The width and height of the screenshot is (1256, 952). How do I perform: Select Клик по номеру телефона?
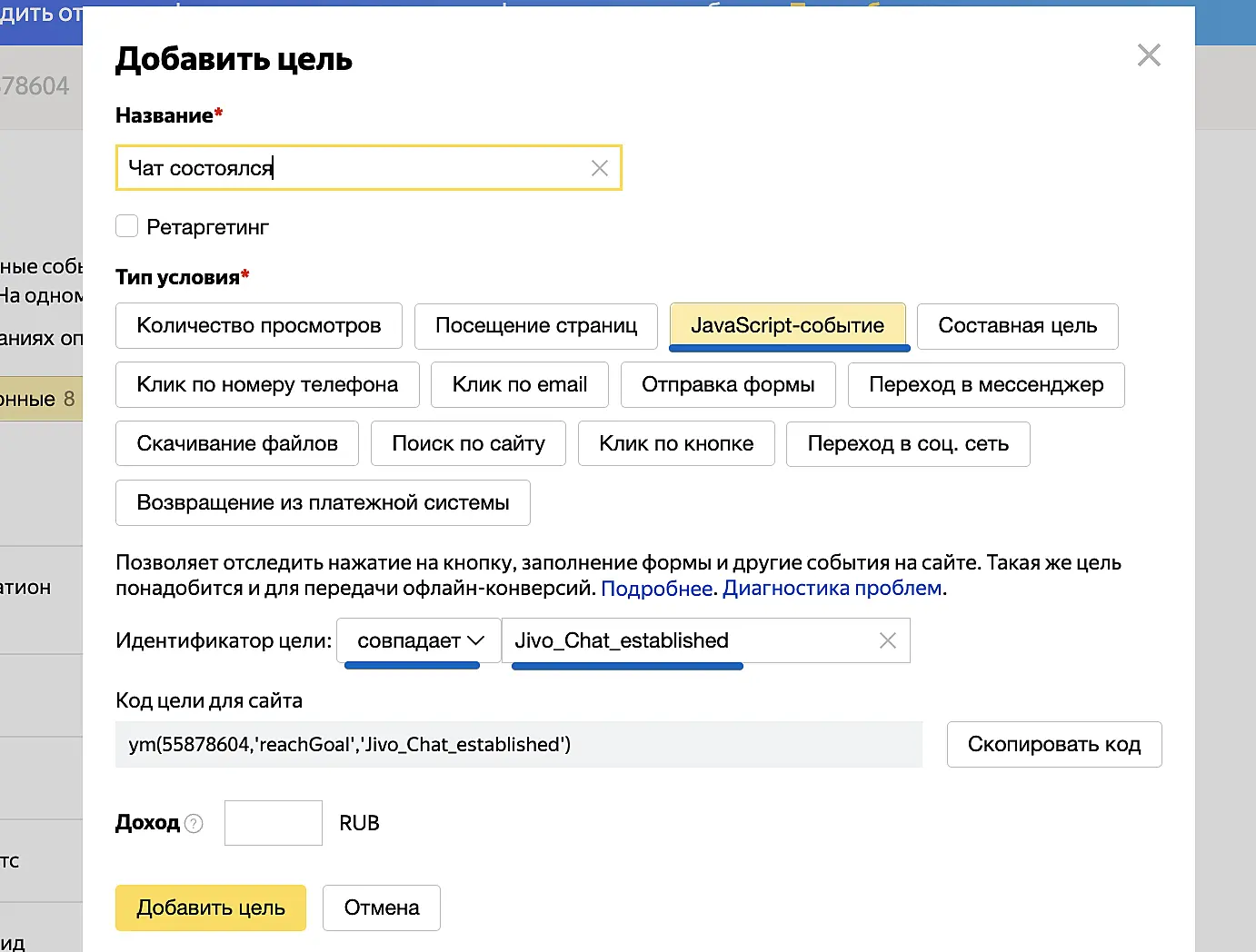pos(267,385)
